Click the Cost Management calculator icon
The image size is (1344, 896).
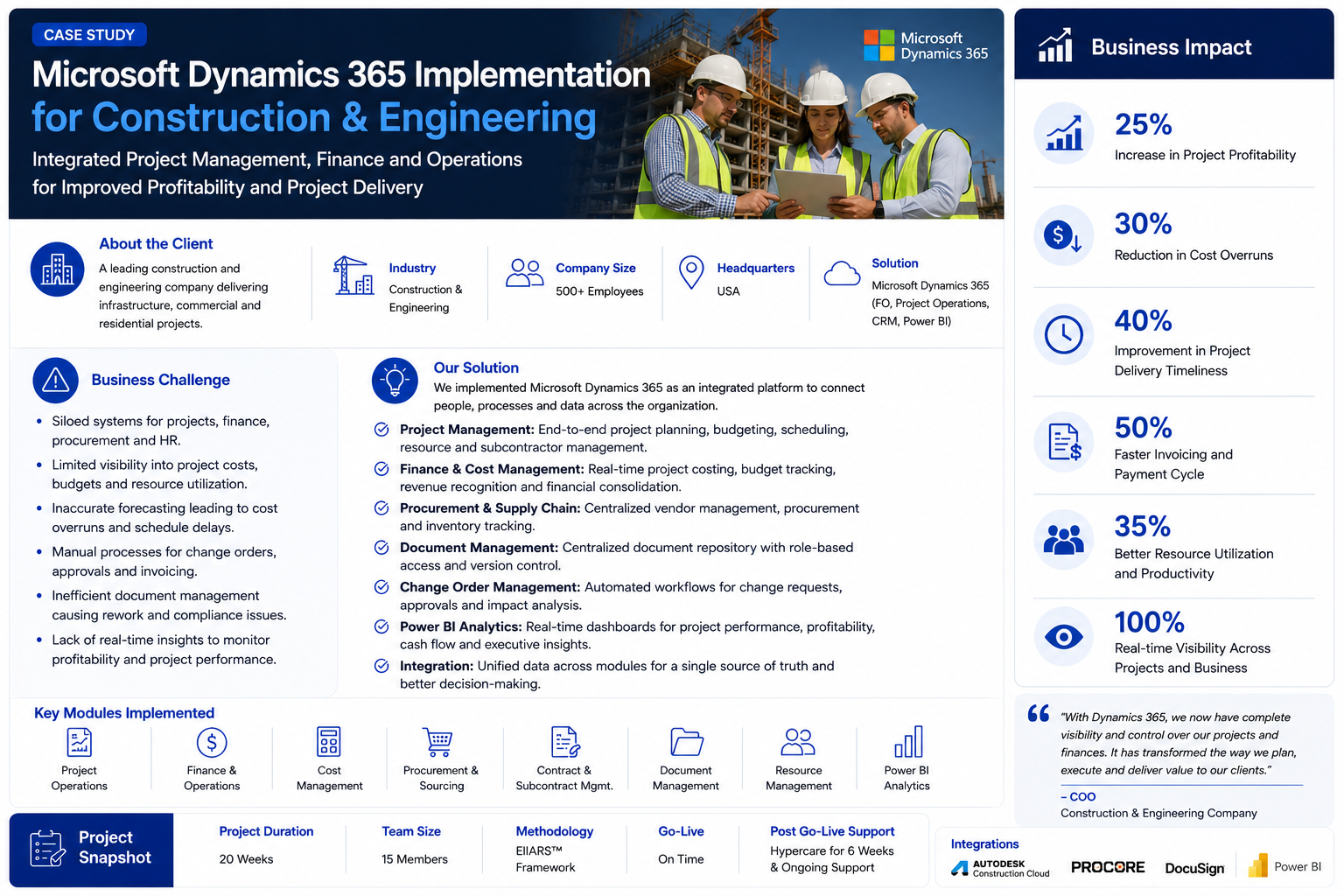pos(329,742)
